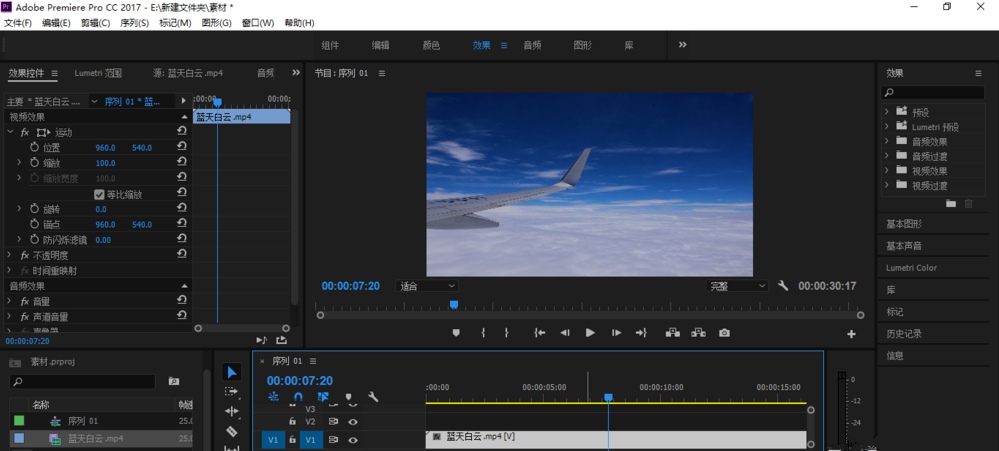Hide the V1 track with eye icon

[352, 439]
